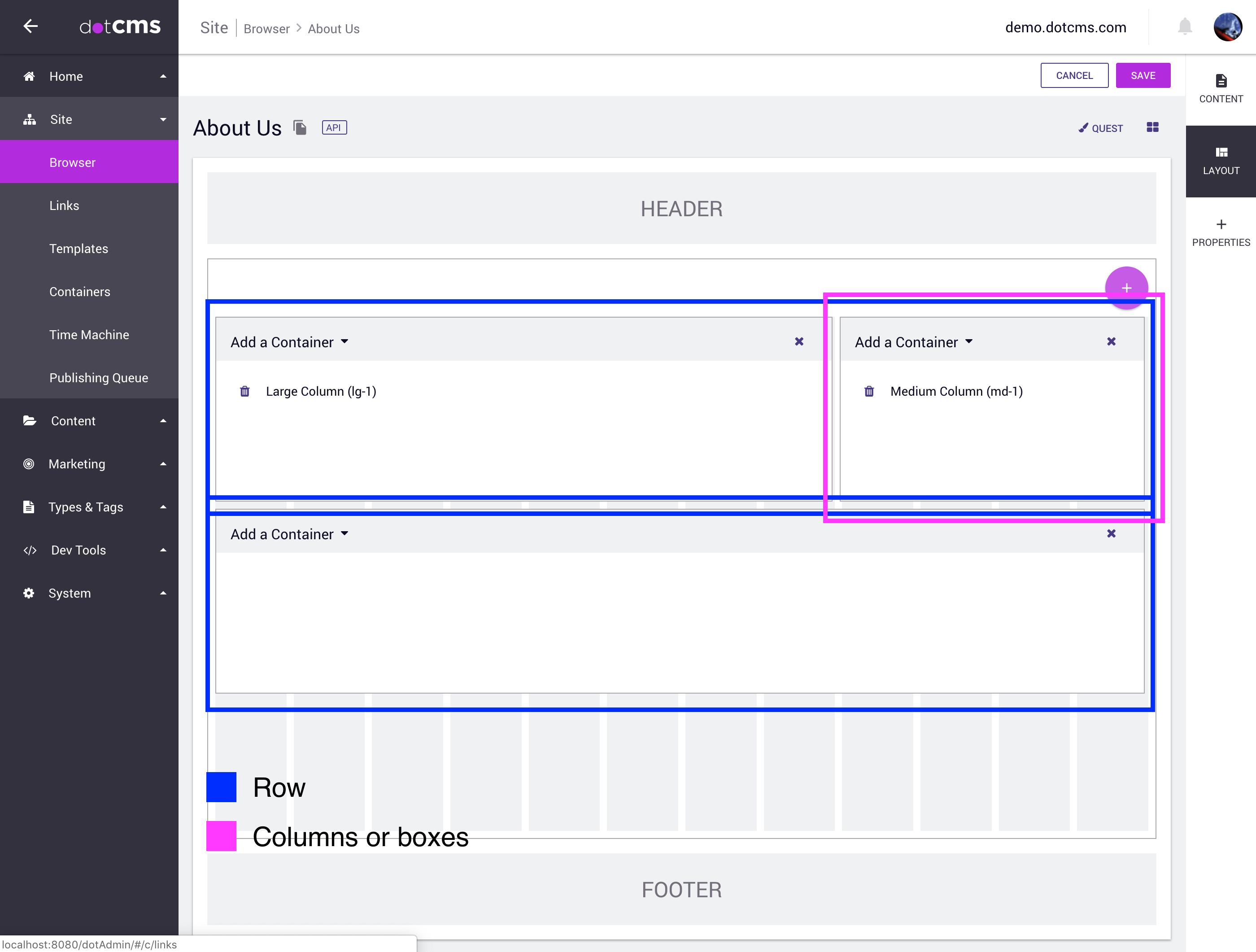Remove the Medium Column box with its X
This screenshot has height=952, width=1256.
(1111, 341)
